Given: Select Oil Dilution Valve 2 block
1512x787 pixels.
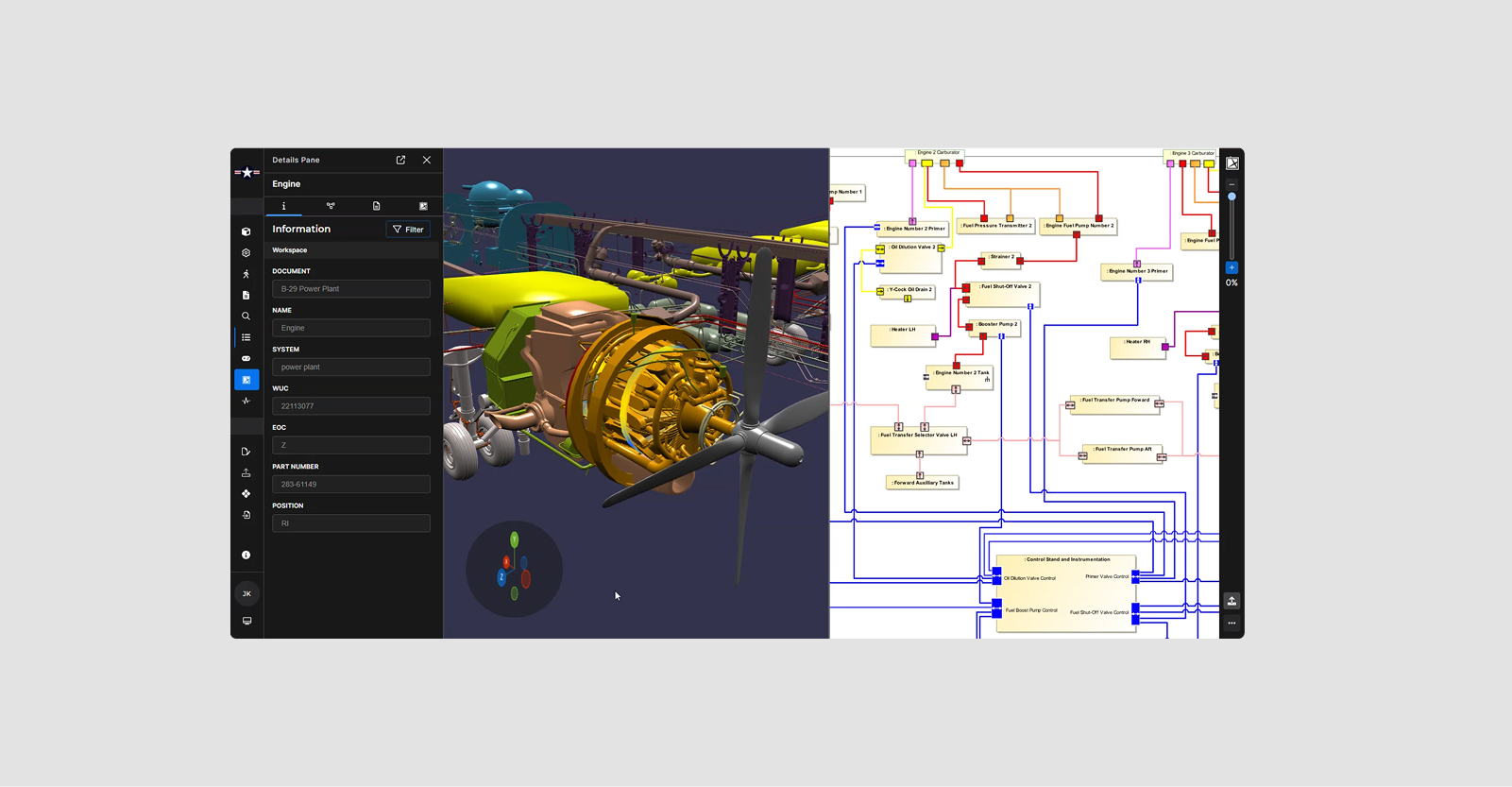Looking at the screenshot, I should [911, 257].
